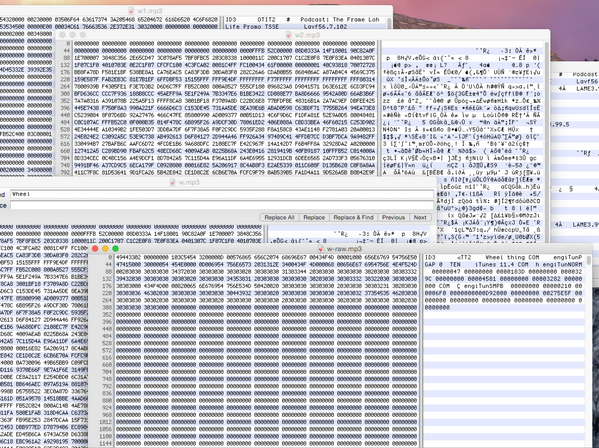Select line offset 396 in w2.mp3 gutter

point(65,108)
